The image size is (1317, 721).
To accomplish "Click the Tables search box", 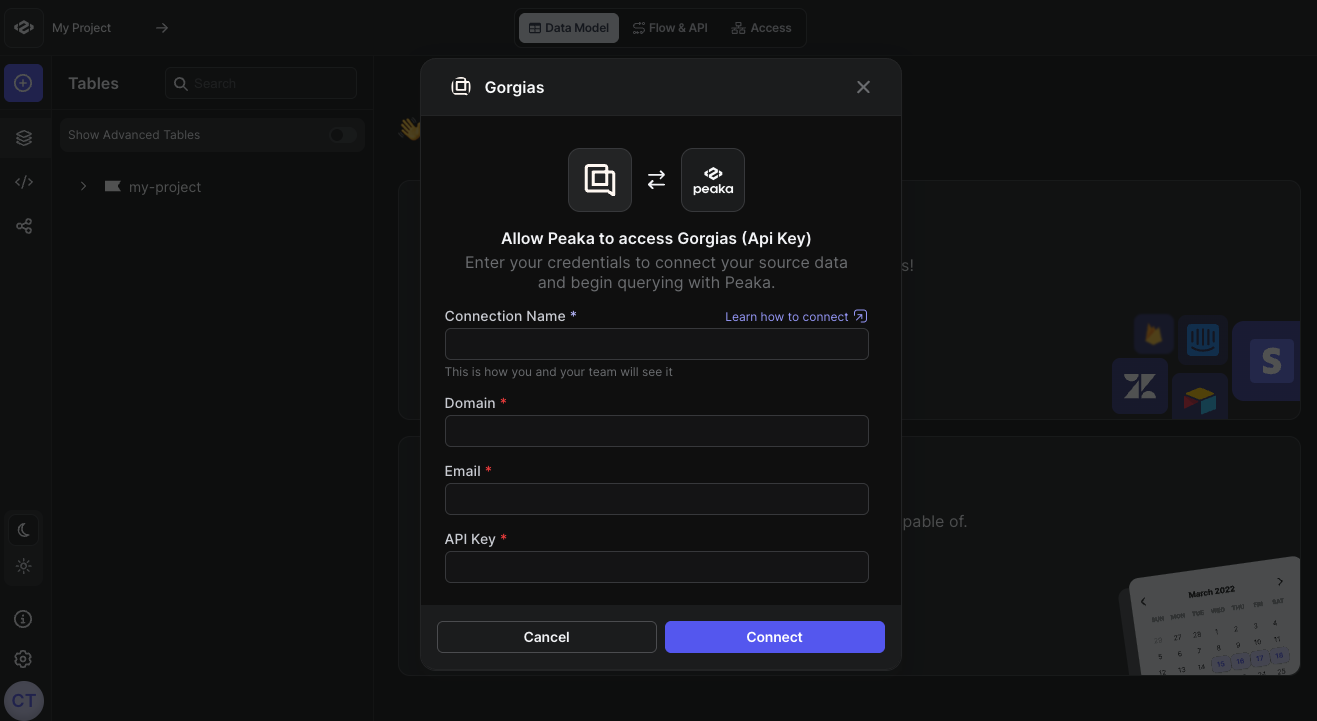I will pos(261,83).
